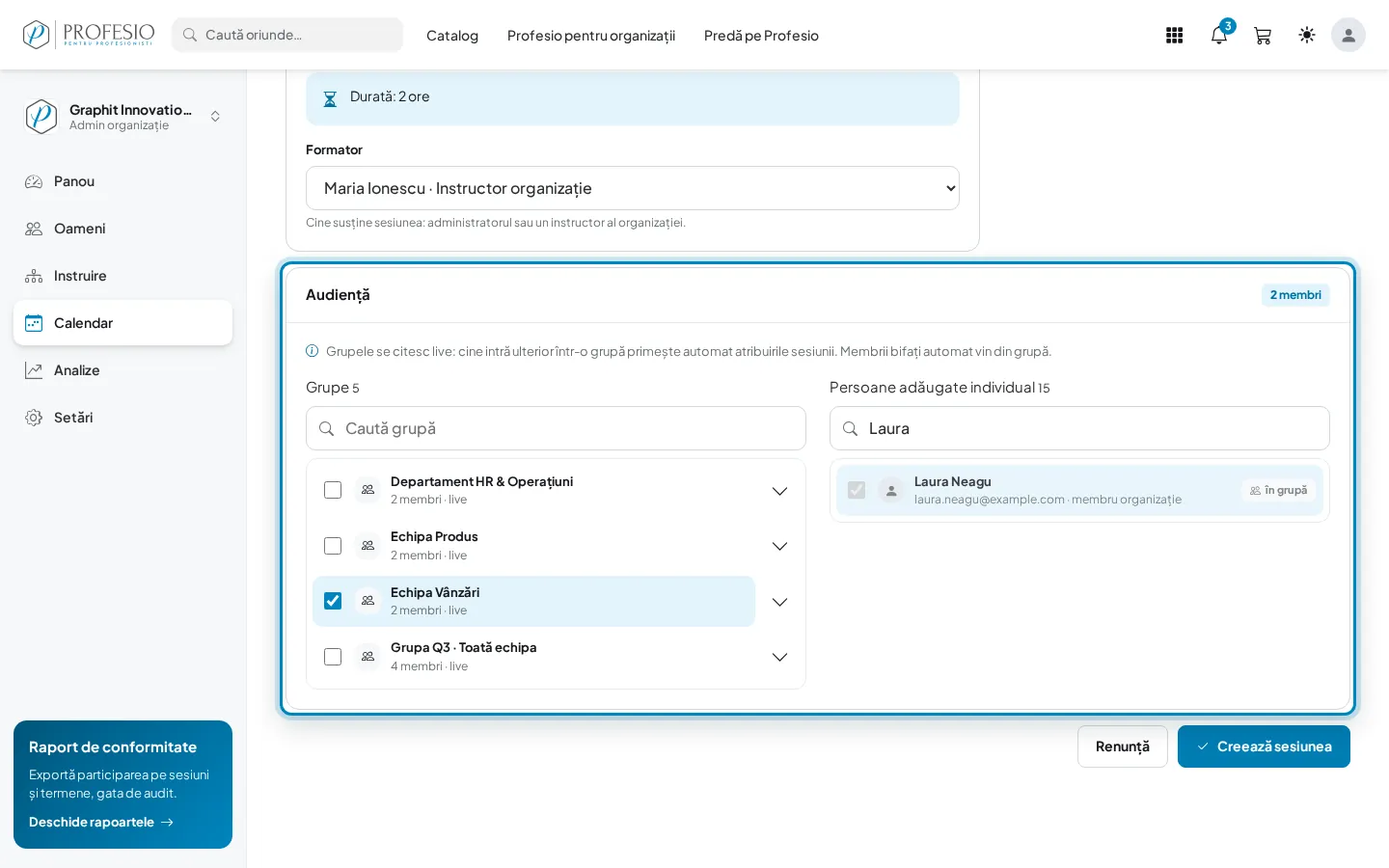The height and width of the screenshot is (868, 1389).
Task: Click the info icon beside groups note
Action: [x=312, y=351]
